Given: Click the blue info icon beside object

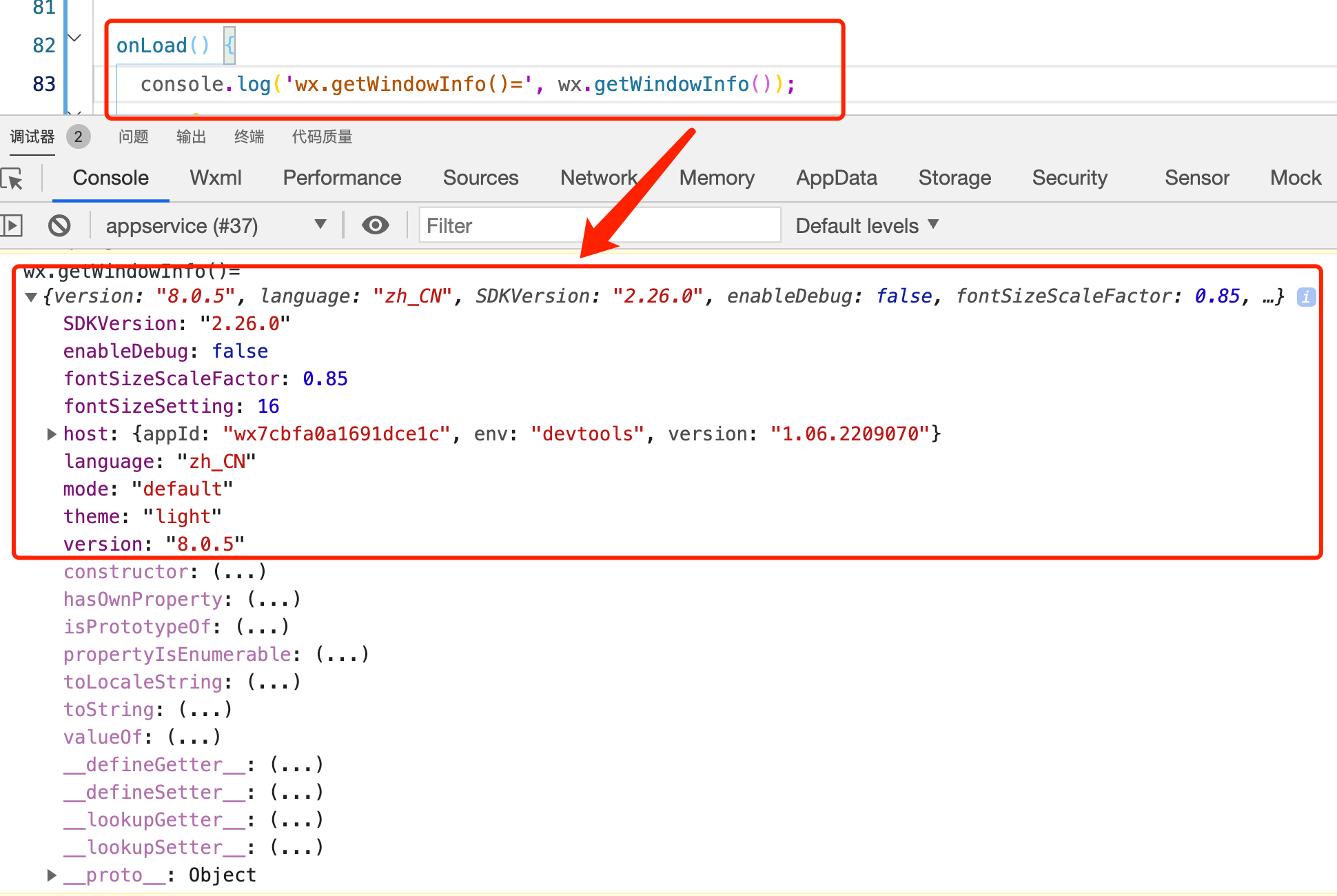Looking at the screenshot, I should click(1305, 296).
